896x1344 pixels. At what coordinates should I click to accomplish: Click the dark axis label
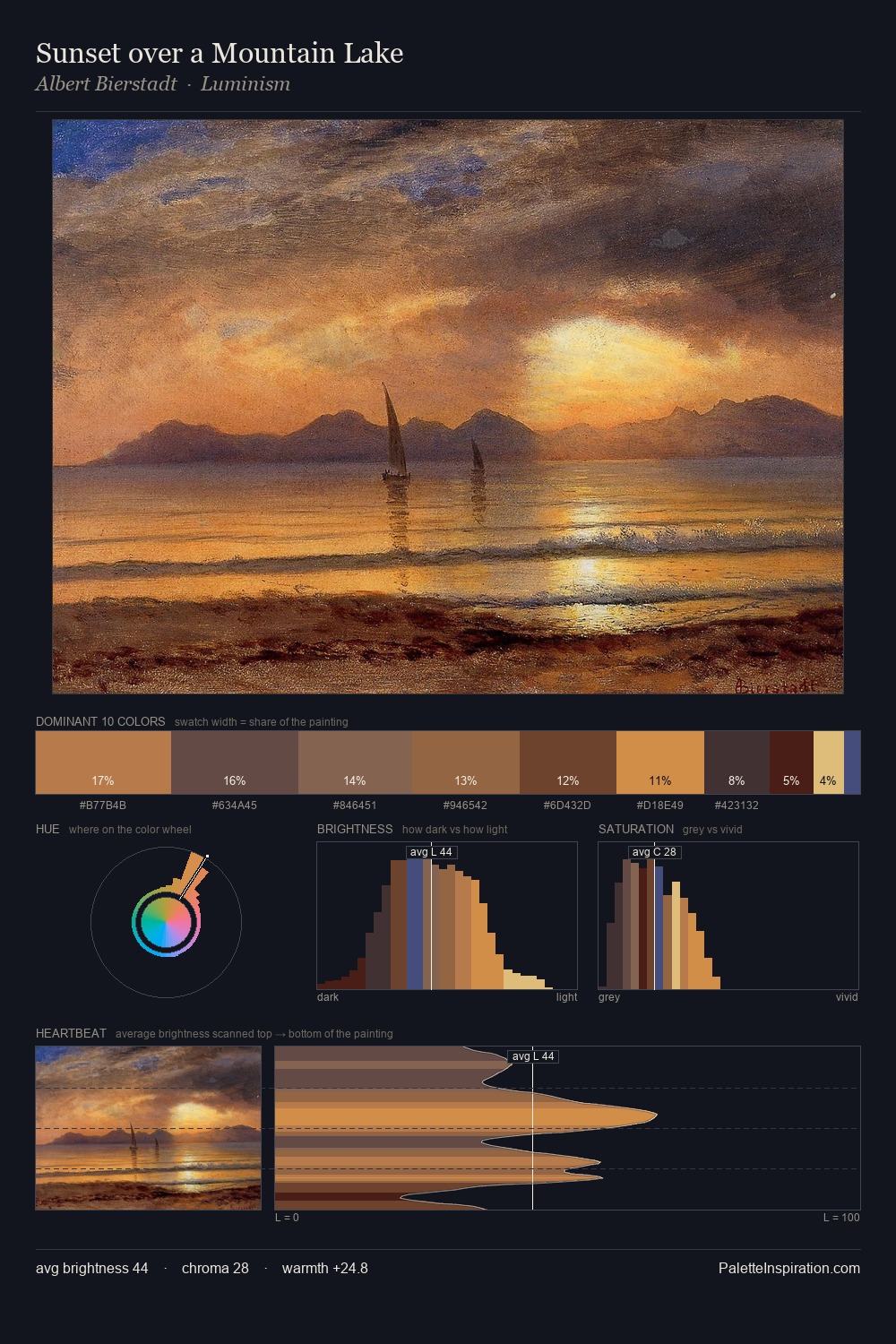[328, 997]
